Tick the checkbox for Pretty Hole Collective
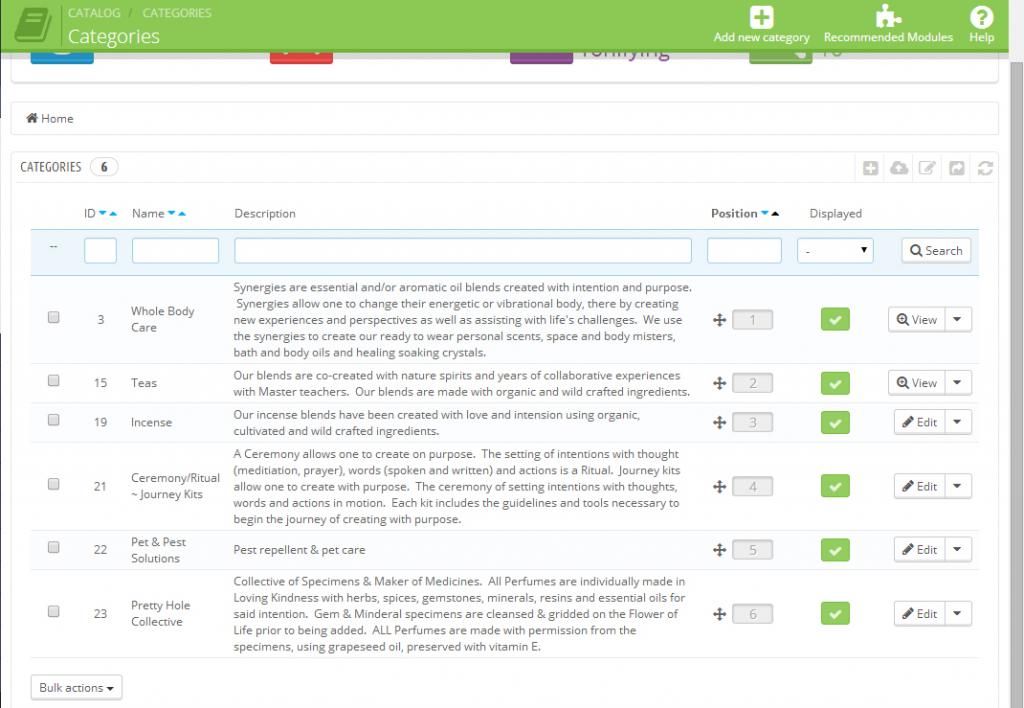Screen dimensions: 1024x708 [x=54, y=612]
